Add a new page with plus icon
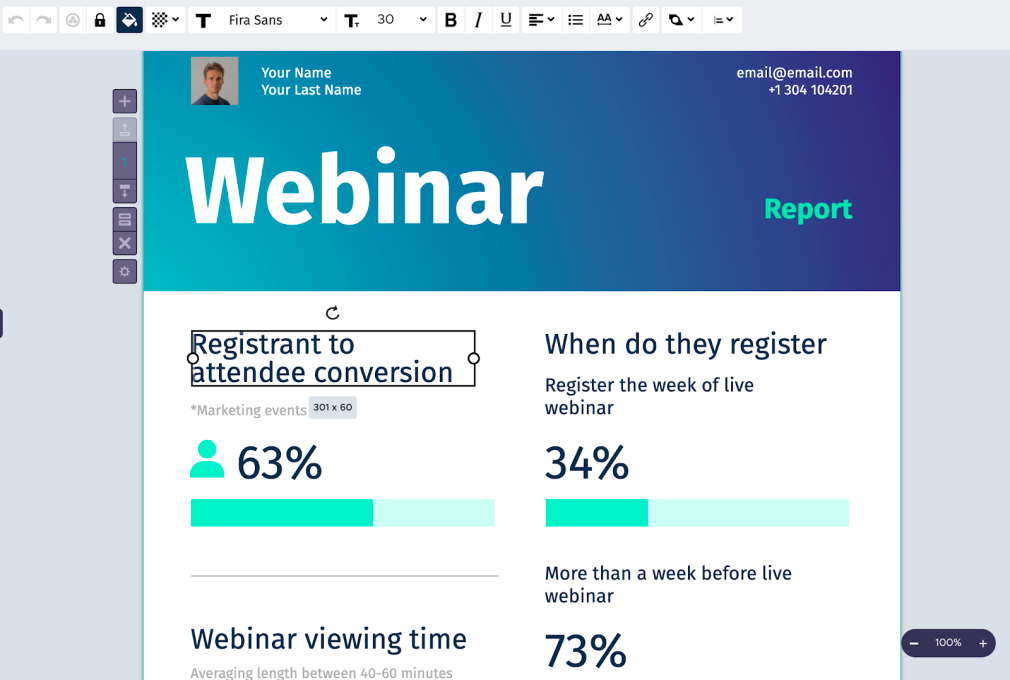Viewport: 1010px width, 680px height. tap(125, 101)
